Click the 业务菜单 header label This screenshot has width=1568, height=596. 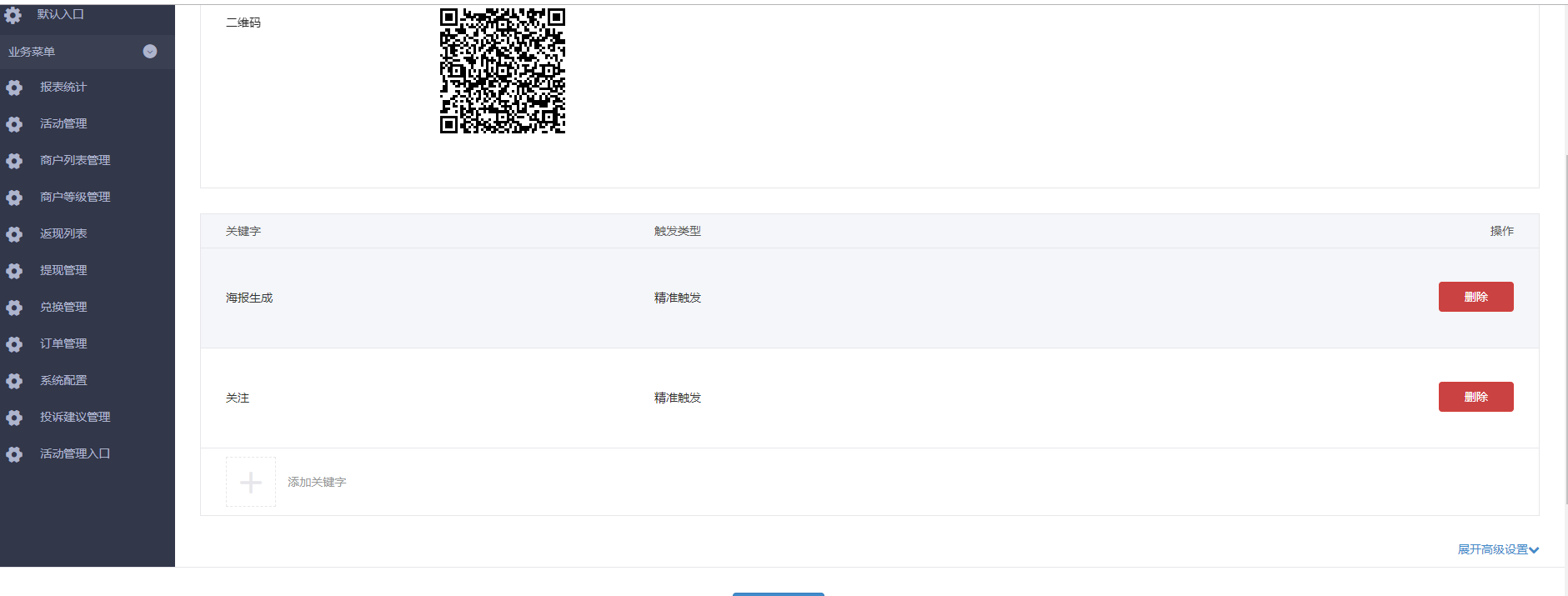pos(32,52)
